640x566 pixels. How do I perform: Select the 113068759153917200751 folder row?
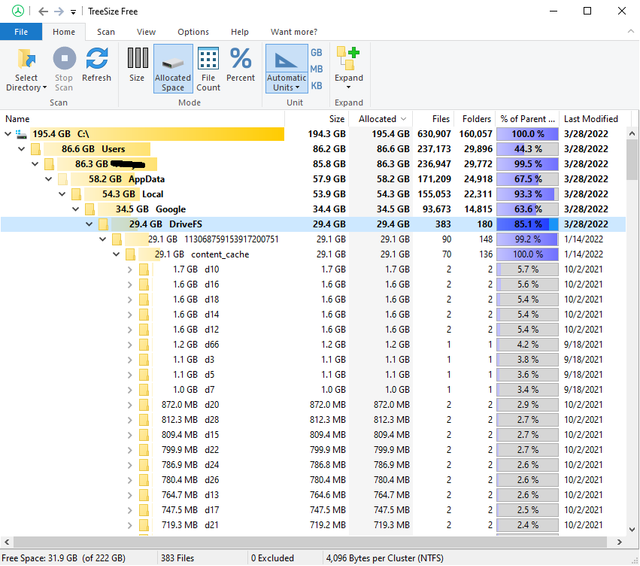point(313,240)
